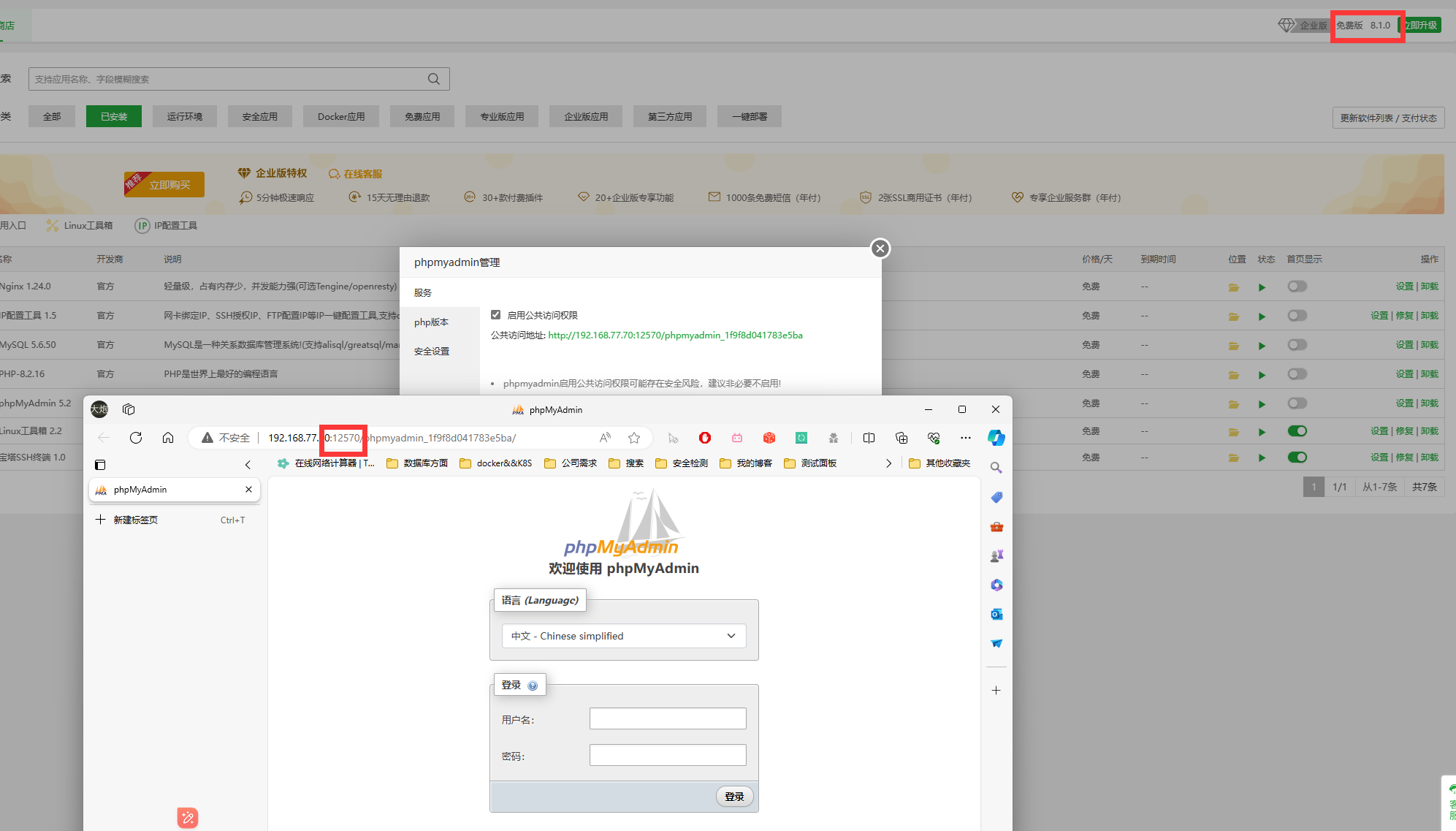
Task: Click 卸载 for MySQL 5.6.50 row
Action: coord(1430,345)
